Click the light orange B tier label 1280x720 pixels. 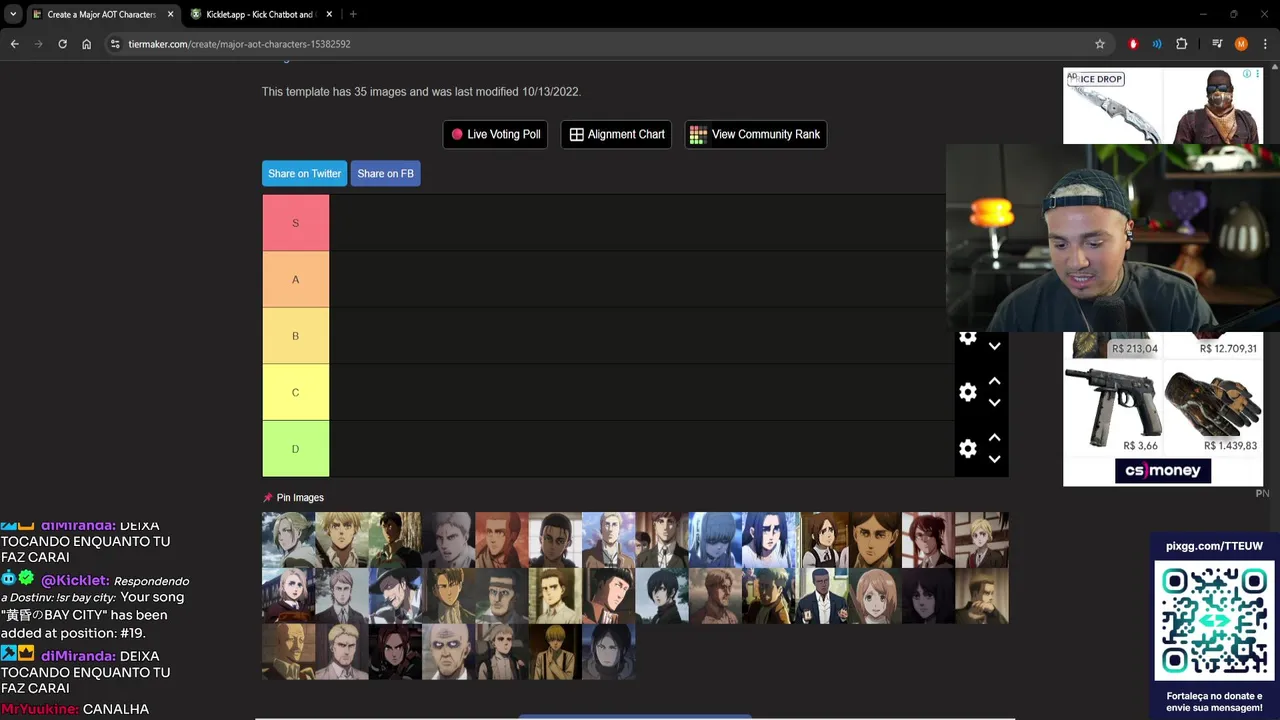pyautogui.click(x=295, y=336)
